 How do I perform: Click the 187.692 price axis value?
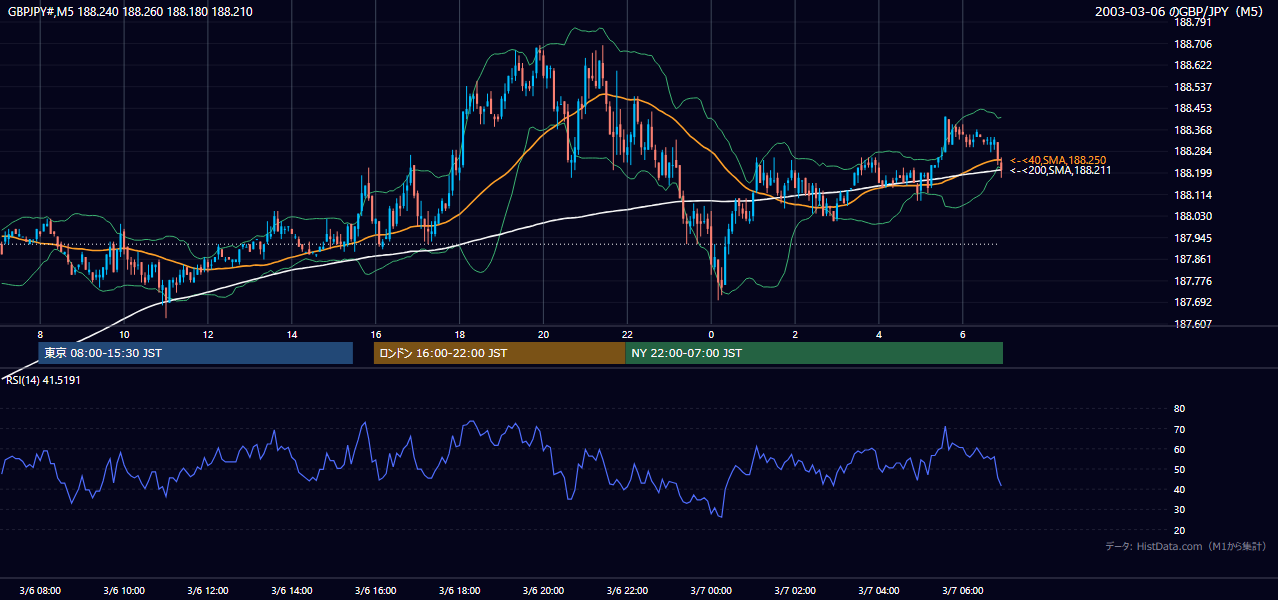(x=1192, y=302)
